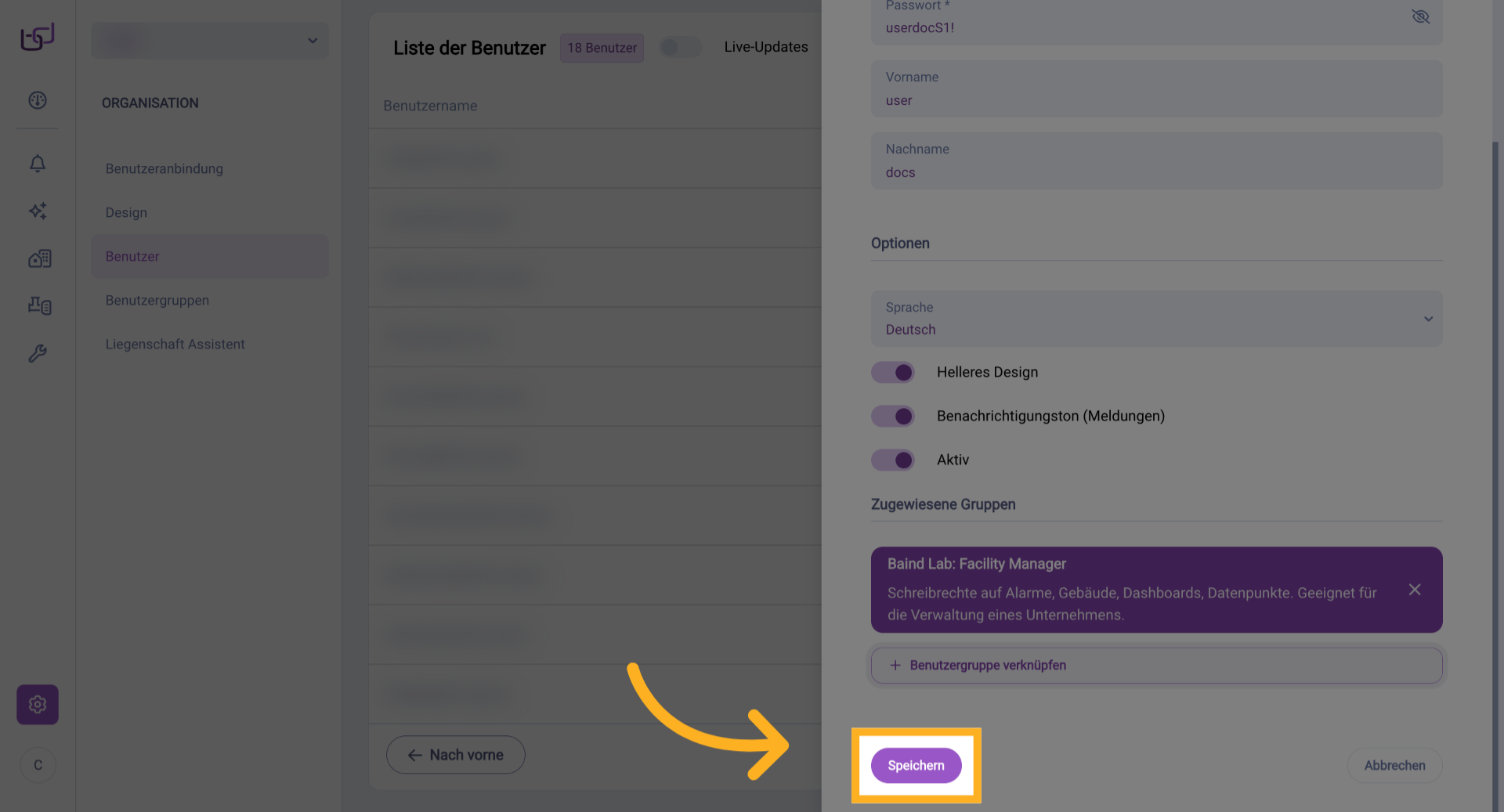
Task: Disable the Benachrichtigungston switch
Action: [x=893, y=416]
